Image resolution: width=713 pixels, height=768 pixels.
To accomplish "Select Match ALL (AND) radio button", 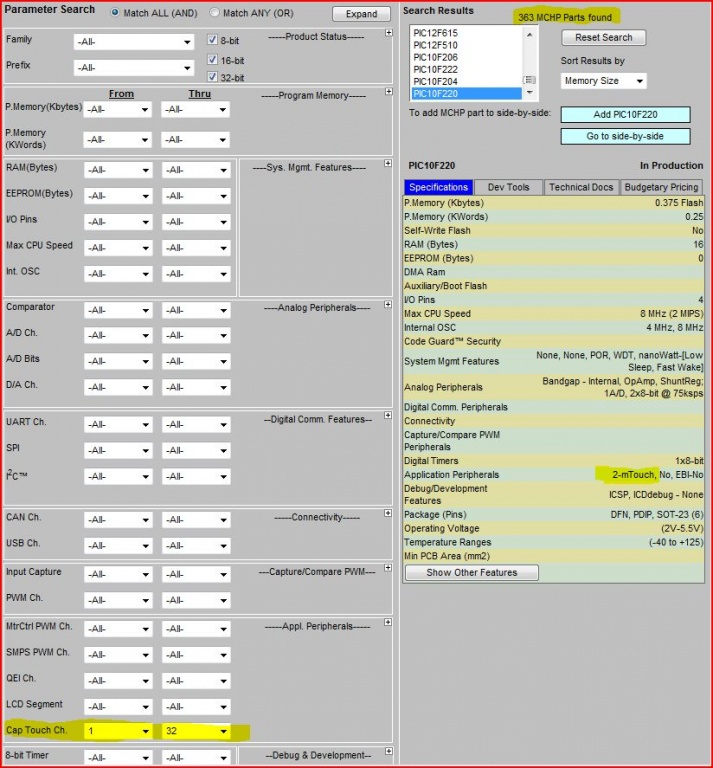I will pyautogui.click(x=115, y=13).
